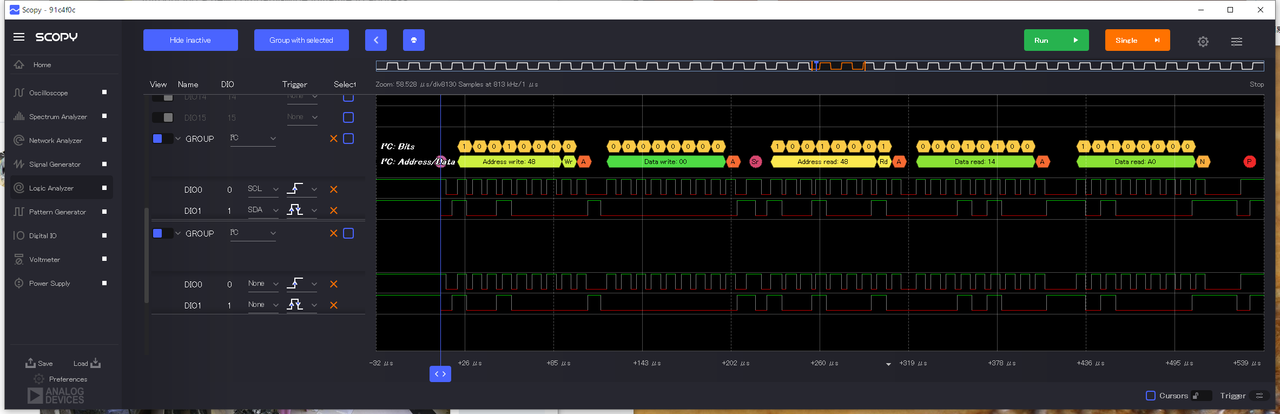This screenshot has width=1280, height=414.
Task: Click the Save icon in the sidebar footer
Action: tap(32, 363)
